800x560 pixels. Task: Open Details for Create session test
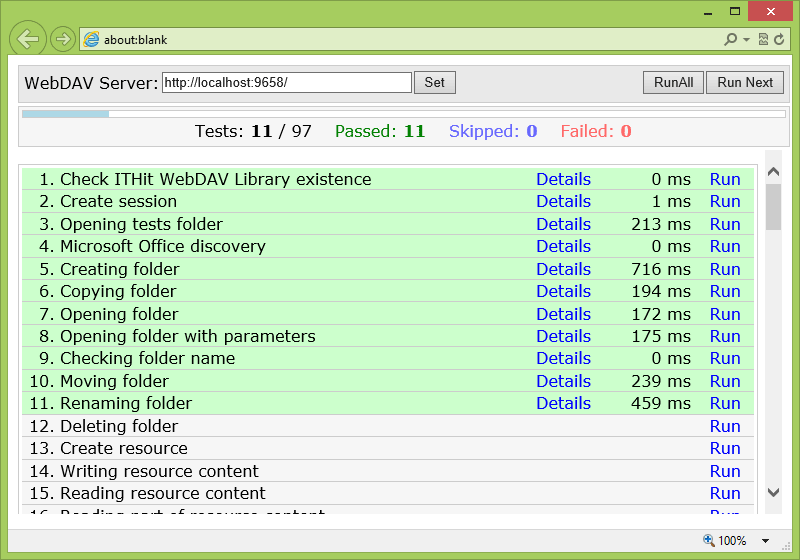coord(563,201)
